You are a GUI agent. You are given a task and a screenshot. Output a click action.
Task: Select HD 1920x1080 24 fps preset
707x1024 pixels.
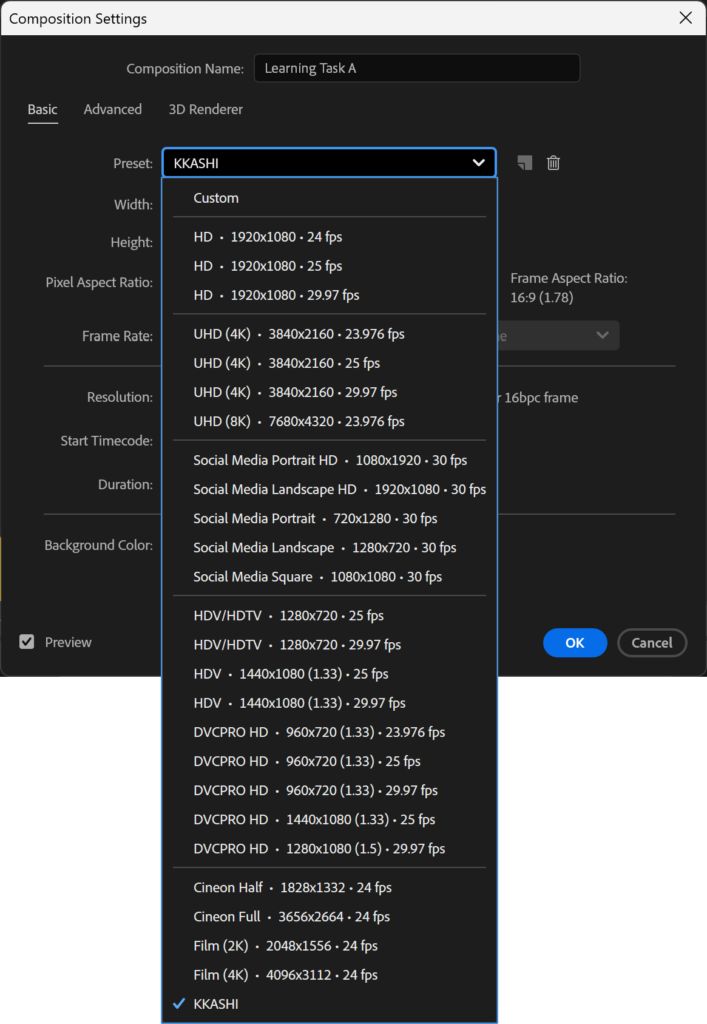tap(267, 237)
